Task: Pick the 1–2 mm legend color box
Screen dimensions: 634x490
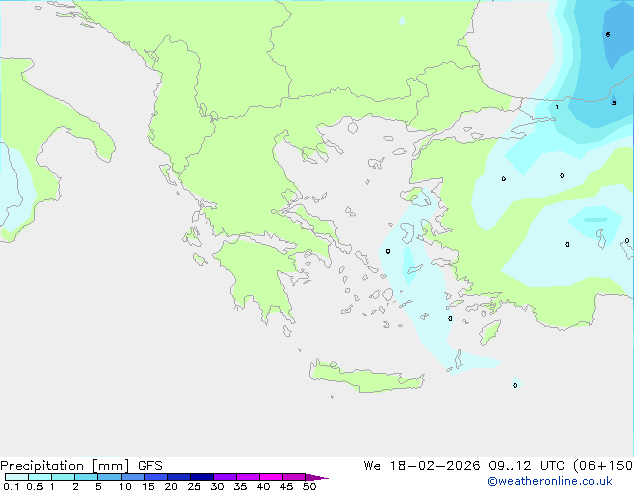Action: click(63, 477)
